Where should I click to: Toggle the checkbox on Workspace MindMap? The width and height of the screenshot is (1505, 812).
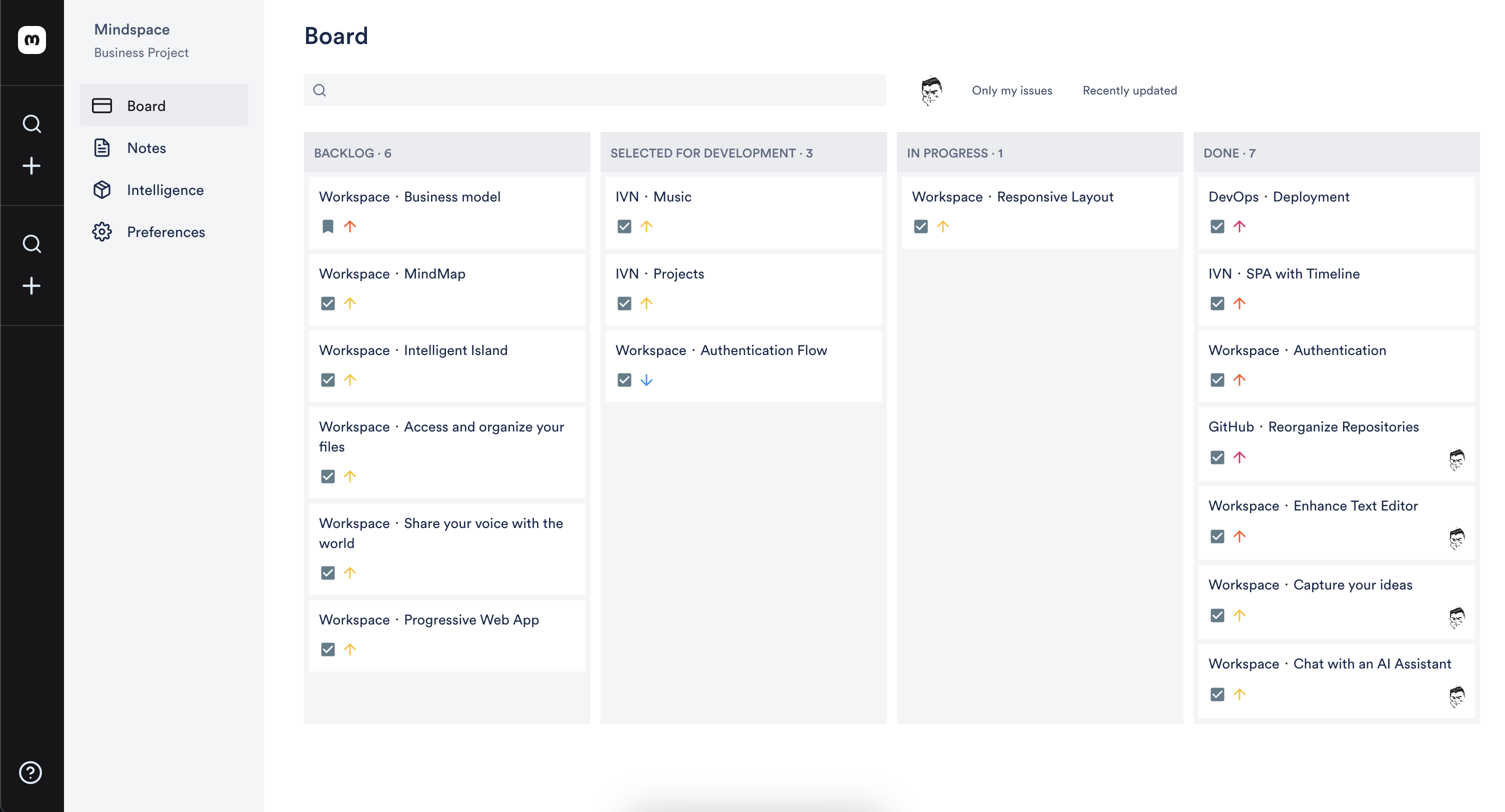(328, 303)
